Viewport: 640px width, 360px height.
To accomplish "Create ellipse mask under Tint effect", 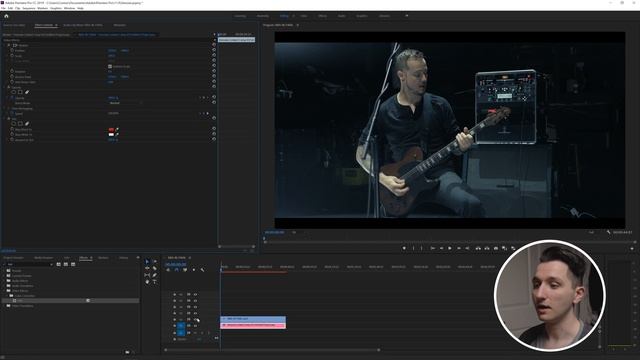I will (x=13, y=124).
